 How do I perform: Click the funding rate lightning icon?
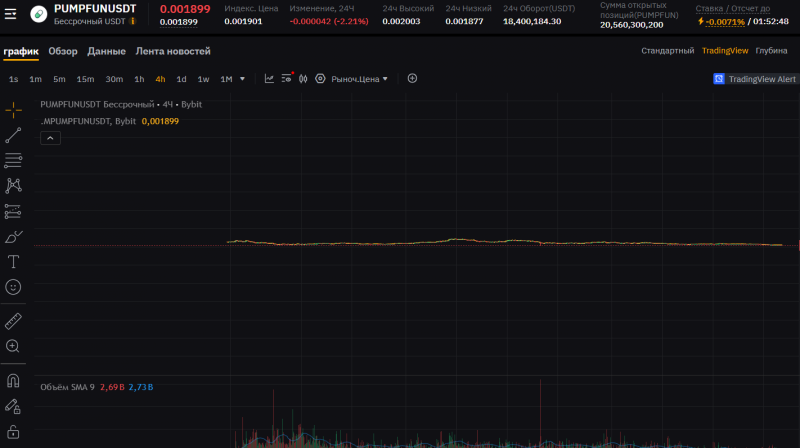(701, 21)
